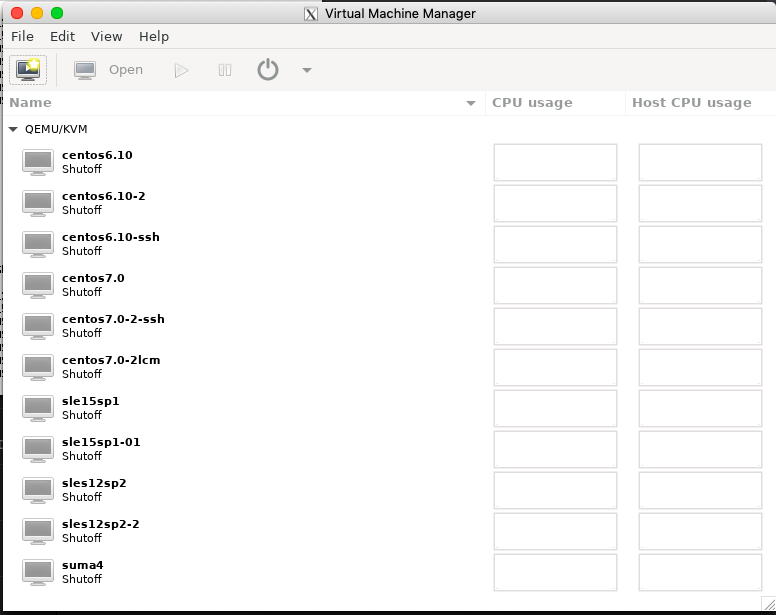Click the sle15sp1 monitor icon
The height and width of the screenshot is (615, 776).
pyautogui.click(x=38, y=409)
